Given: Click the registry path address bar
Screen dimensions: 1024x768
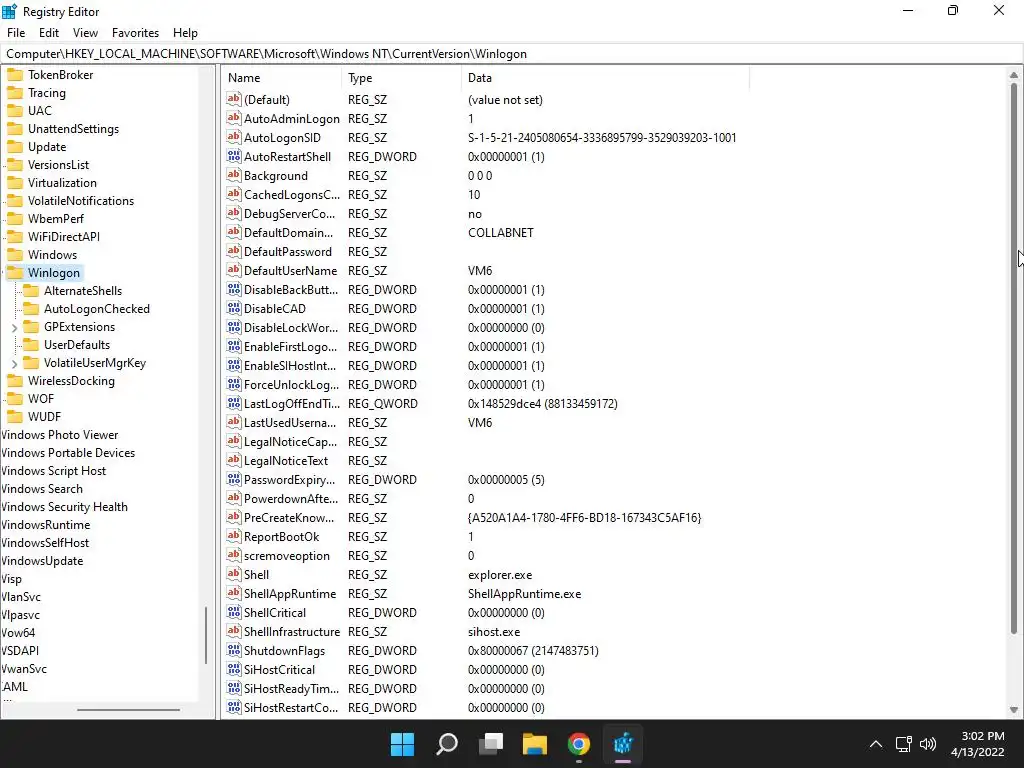Looking at the screenshot, I should [x=512, y=54].
